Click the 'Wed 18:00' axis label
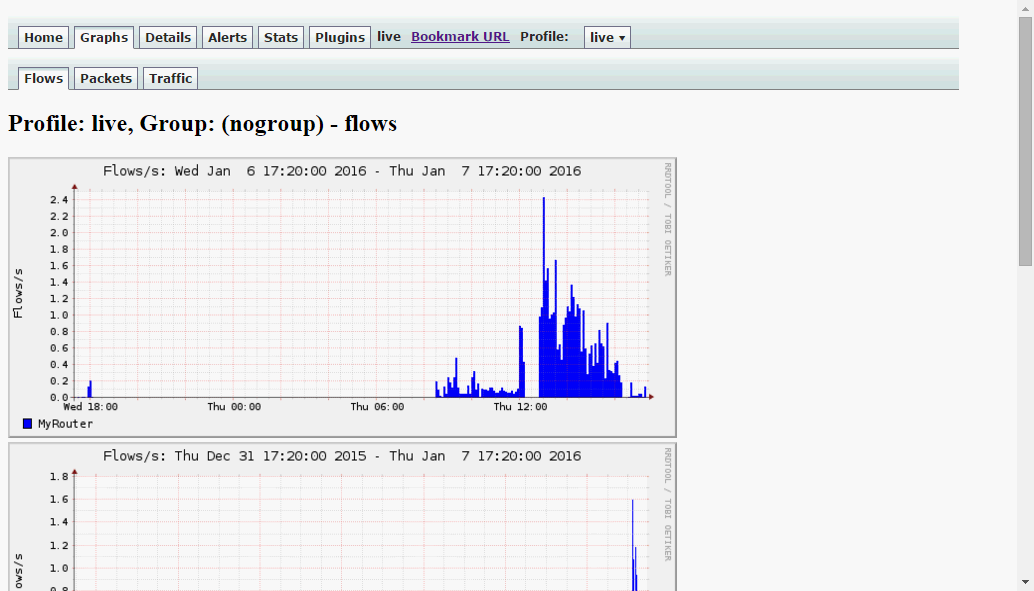This screenshot has width=1034, height=591. tap(90, 407)
